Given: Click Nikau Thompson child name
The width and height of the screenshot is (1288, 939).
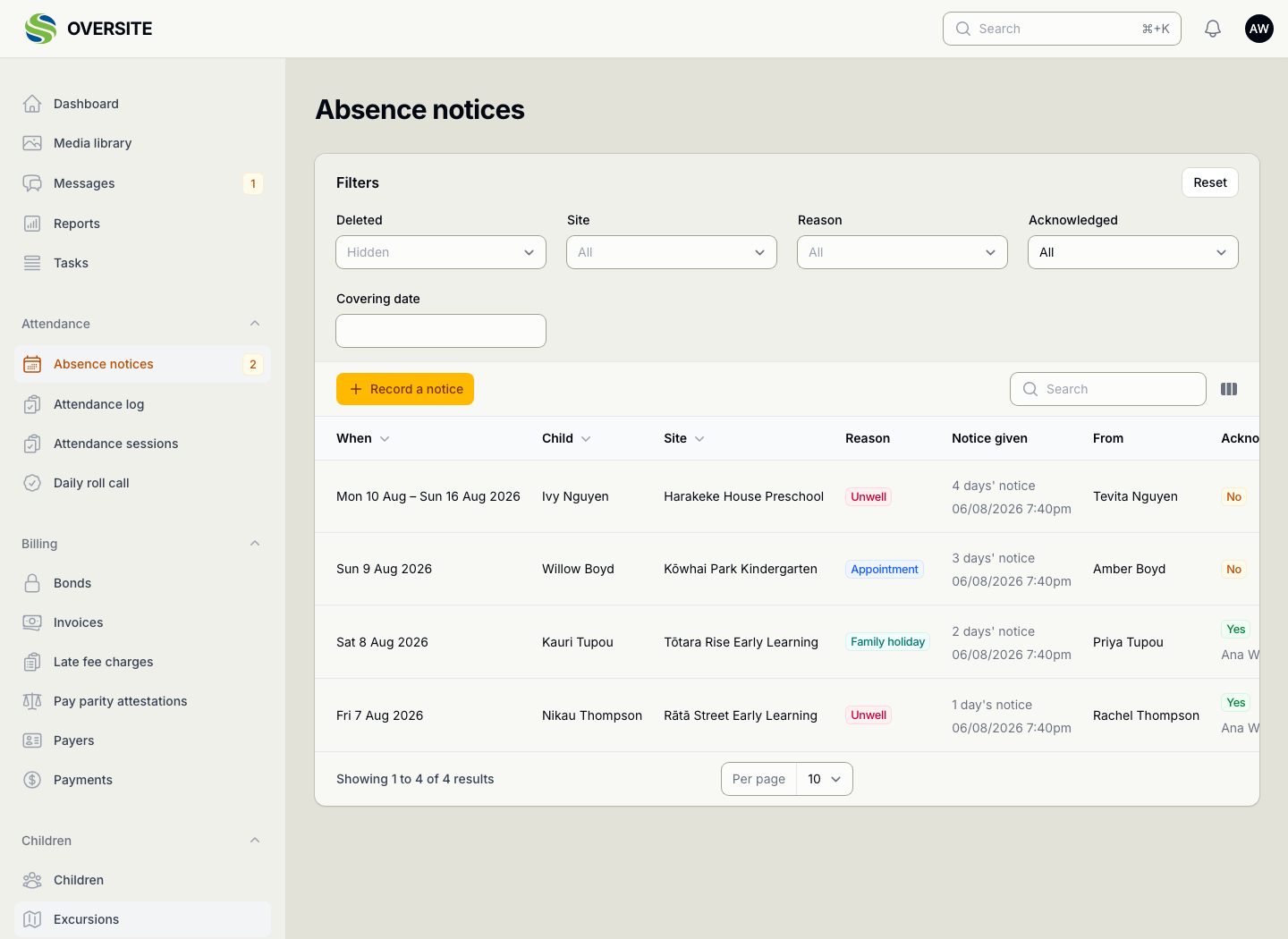Looking at the screenshot, I should (x=592, y=715).
